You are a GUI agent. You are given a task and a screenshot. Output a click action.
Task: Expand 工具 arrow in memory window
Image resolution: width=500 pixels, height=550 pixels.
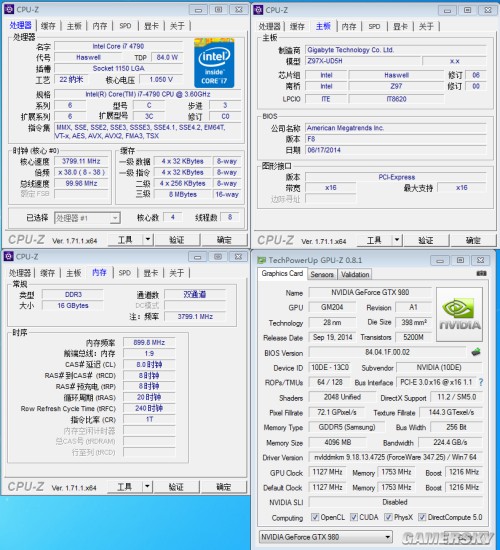pyautogui.click(x=147, y=487)
